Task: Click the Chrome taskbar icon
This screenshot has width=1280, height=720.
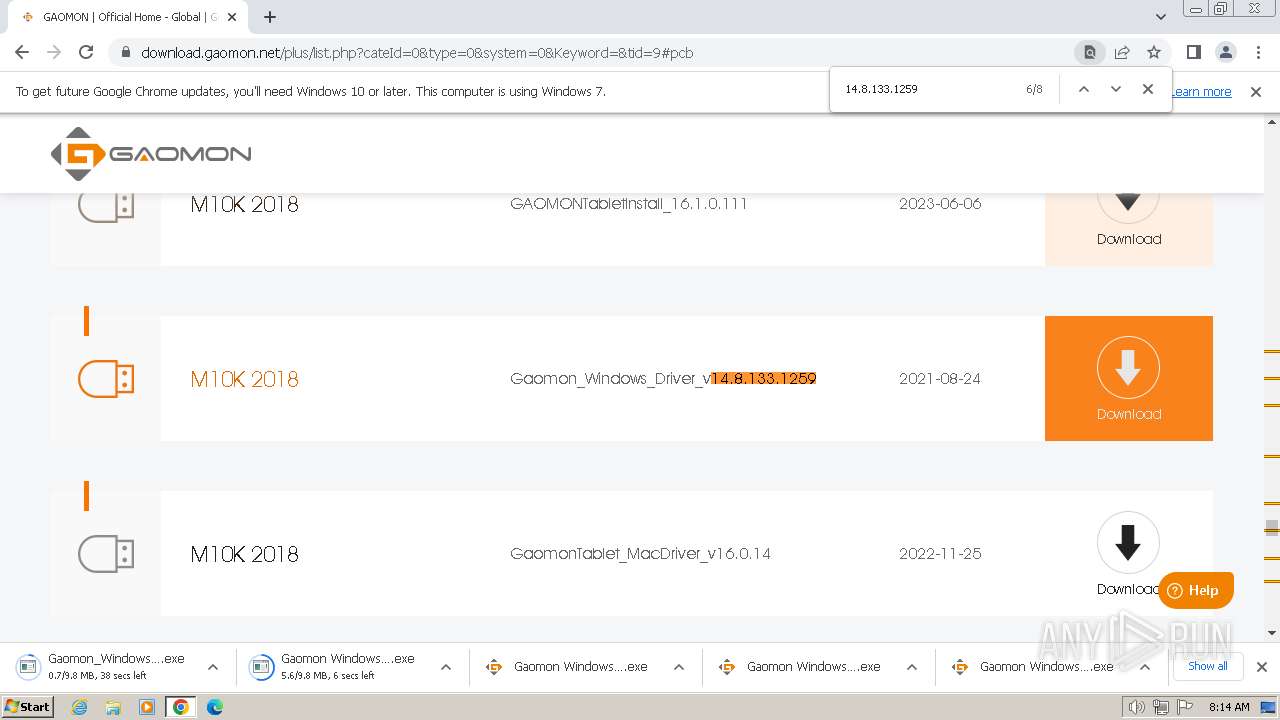Action: pyautogui.click(x=181, y=707)
